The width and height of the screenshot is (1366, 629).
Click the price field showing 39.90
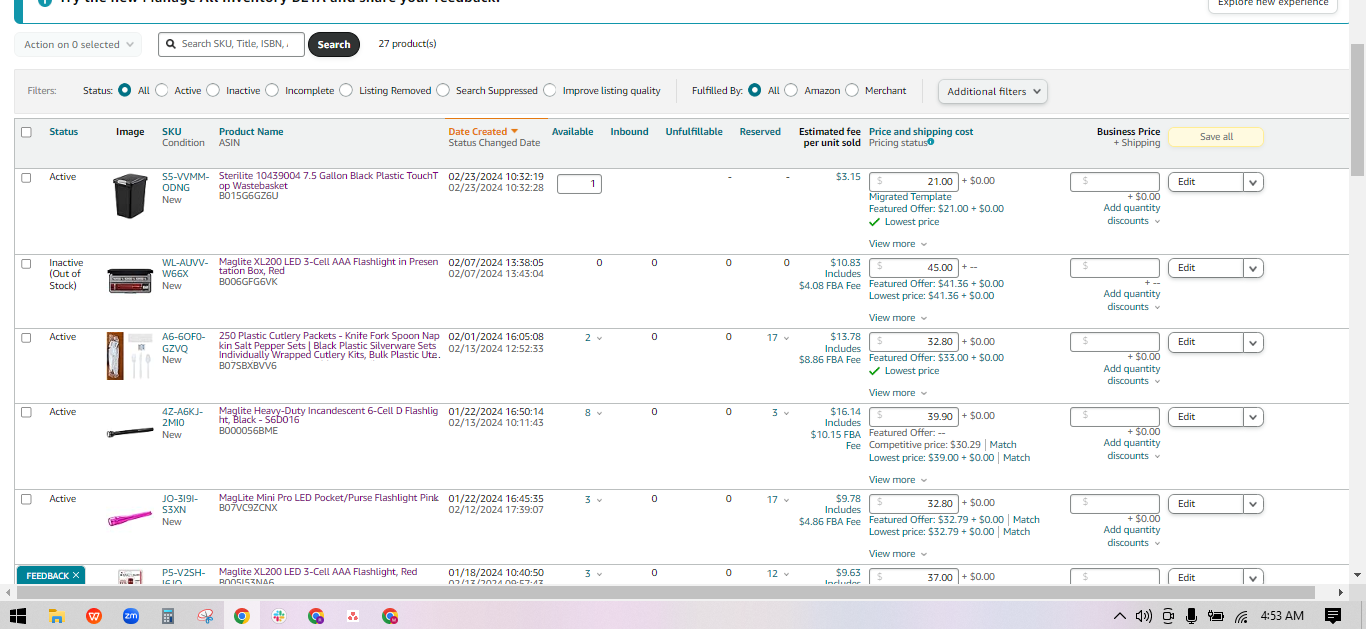(x=914, y=417)
